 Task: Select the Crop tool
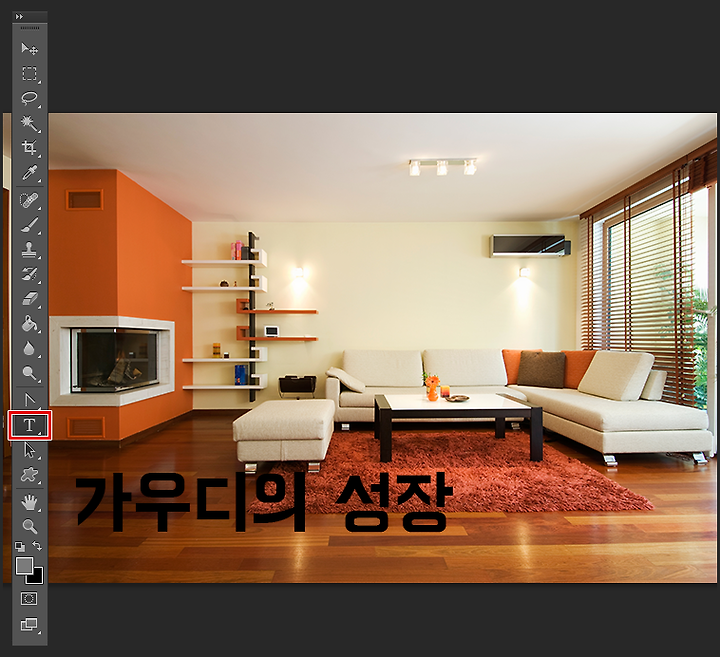pyautogui.click(x=29, y=147)
